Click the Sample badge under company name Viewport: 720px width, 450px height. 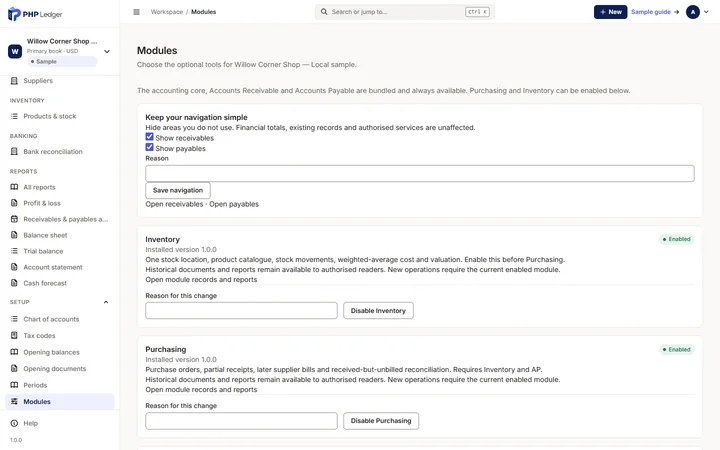[x=62, y=62]
